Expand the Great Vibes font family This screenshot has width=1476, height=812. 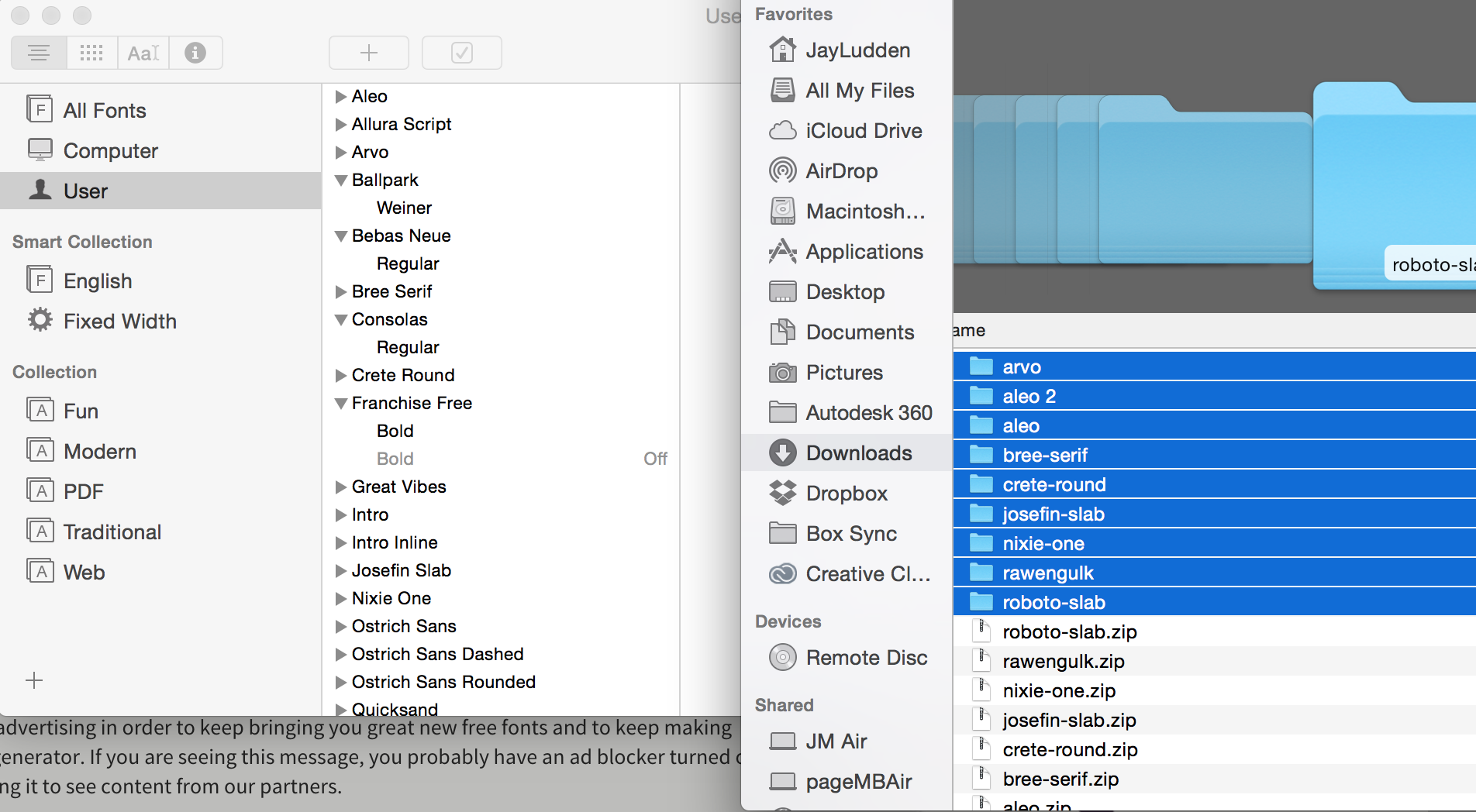[340, 487]
